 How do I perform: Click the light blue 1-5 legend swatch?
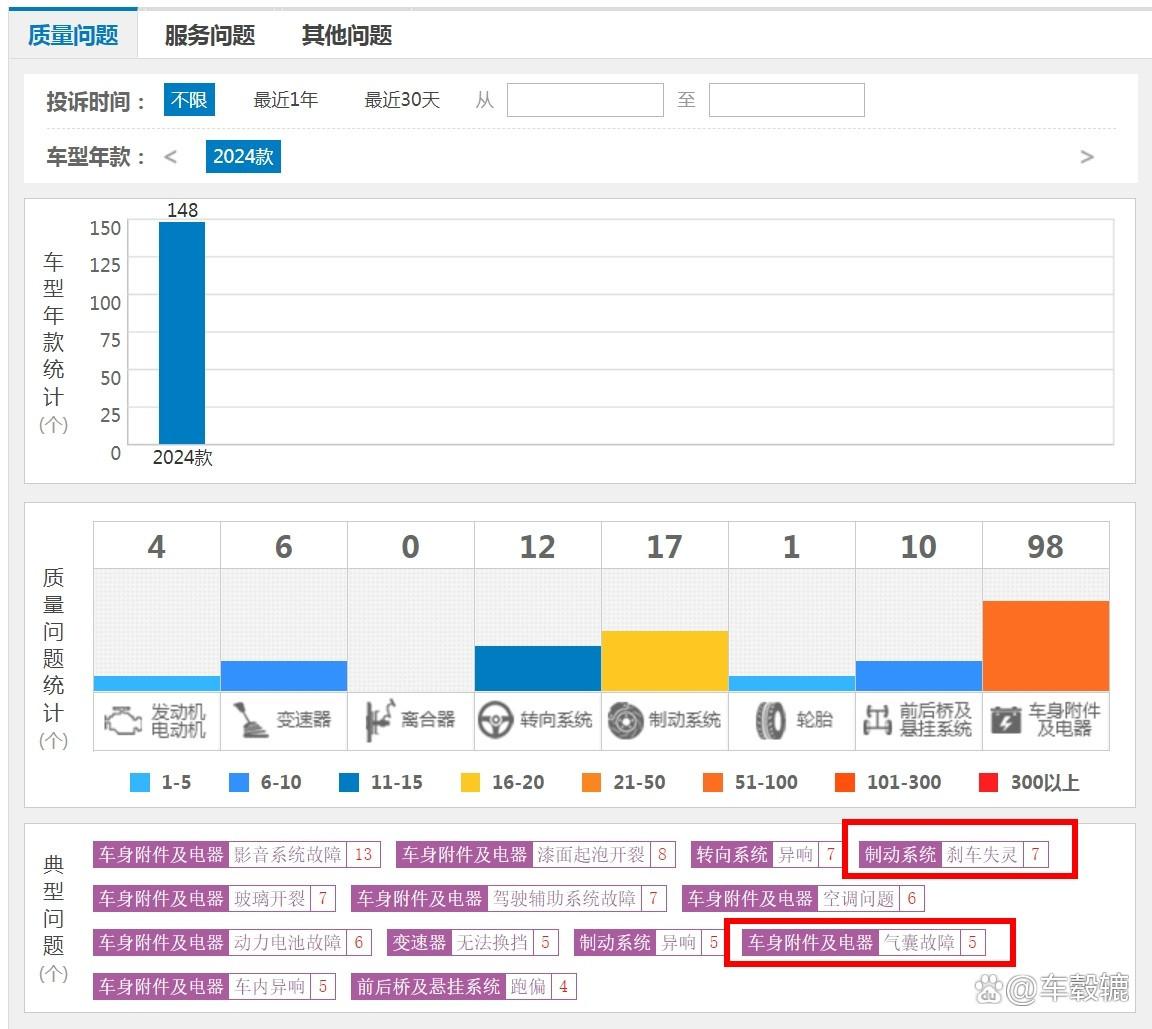[140, 782]
